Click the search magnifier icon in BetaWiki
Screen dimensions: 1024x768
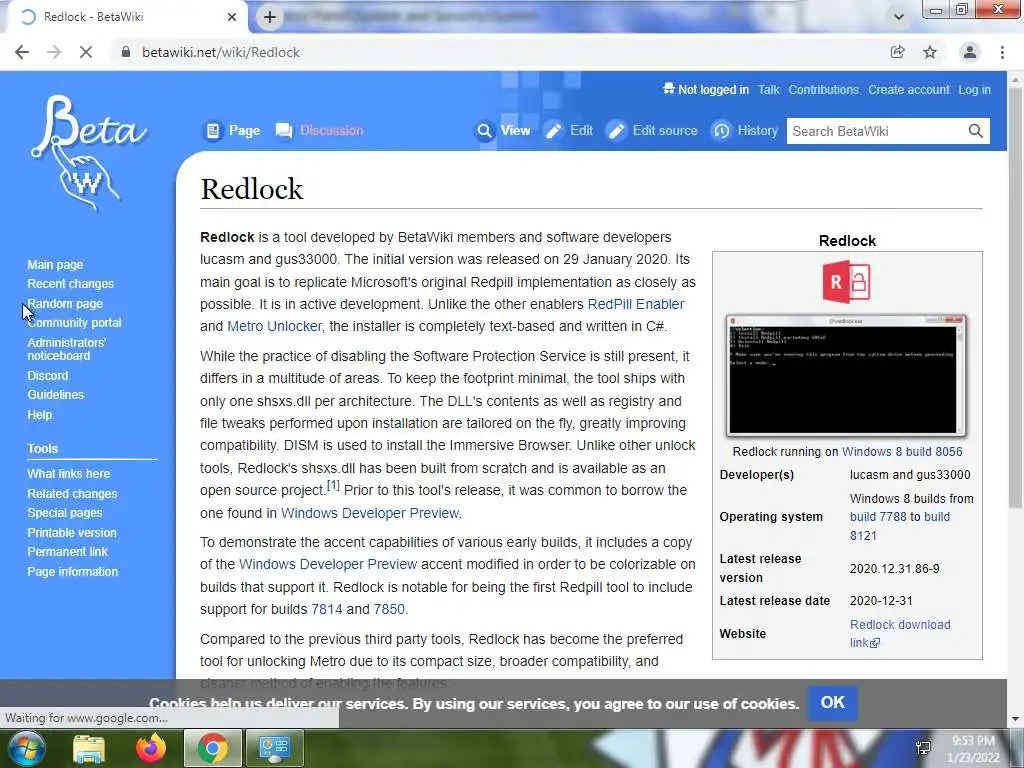975,131
